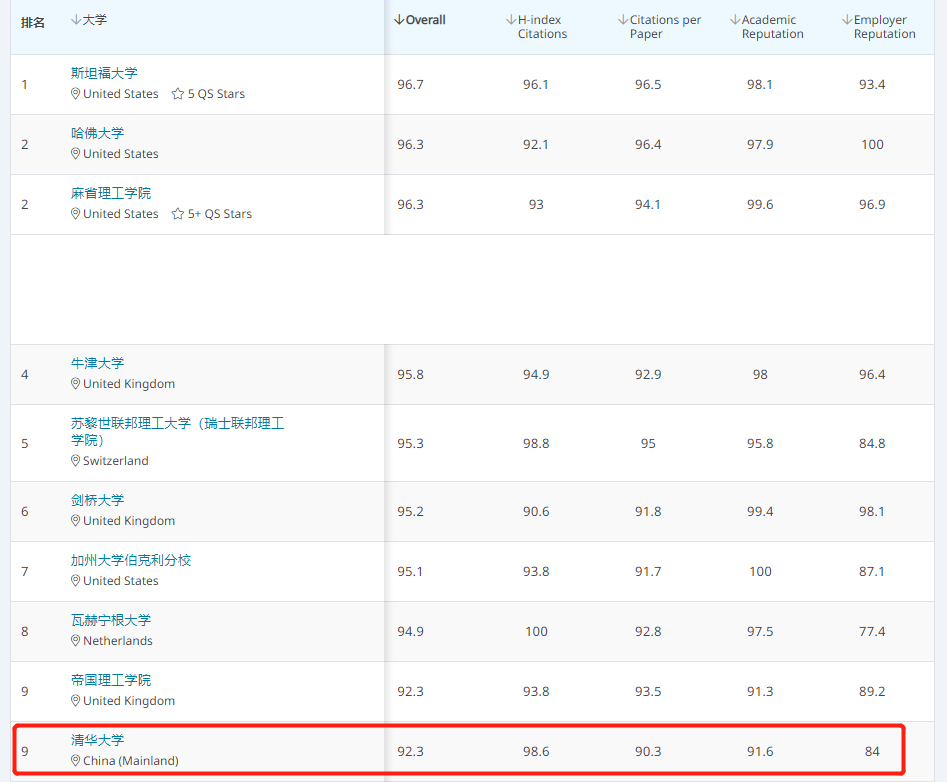947x782 pixels.
Task: Click star icon beside 5 QS Stars
Action: (178, 94)
